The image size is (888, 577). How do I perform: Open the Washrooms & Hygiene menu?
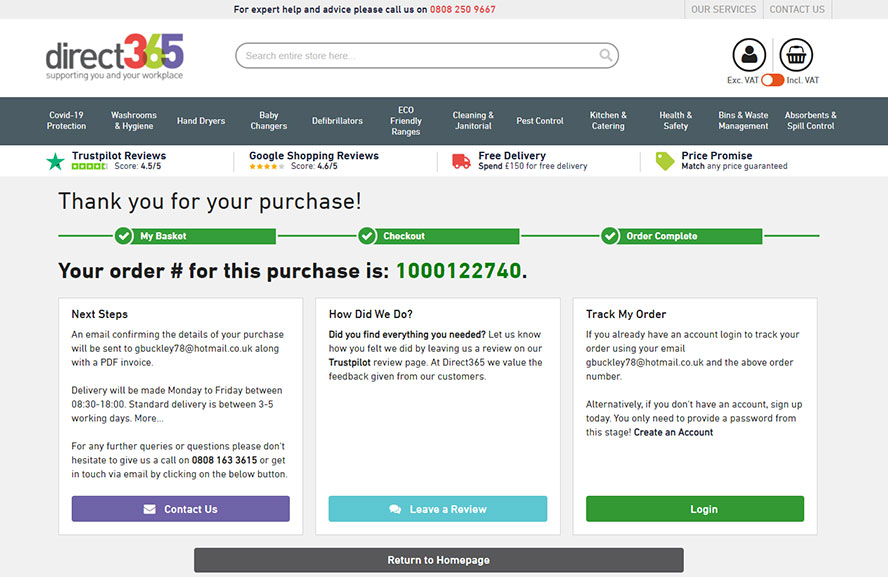(x=134, y=121)
